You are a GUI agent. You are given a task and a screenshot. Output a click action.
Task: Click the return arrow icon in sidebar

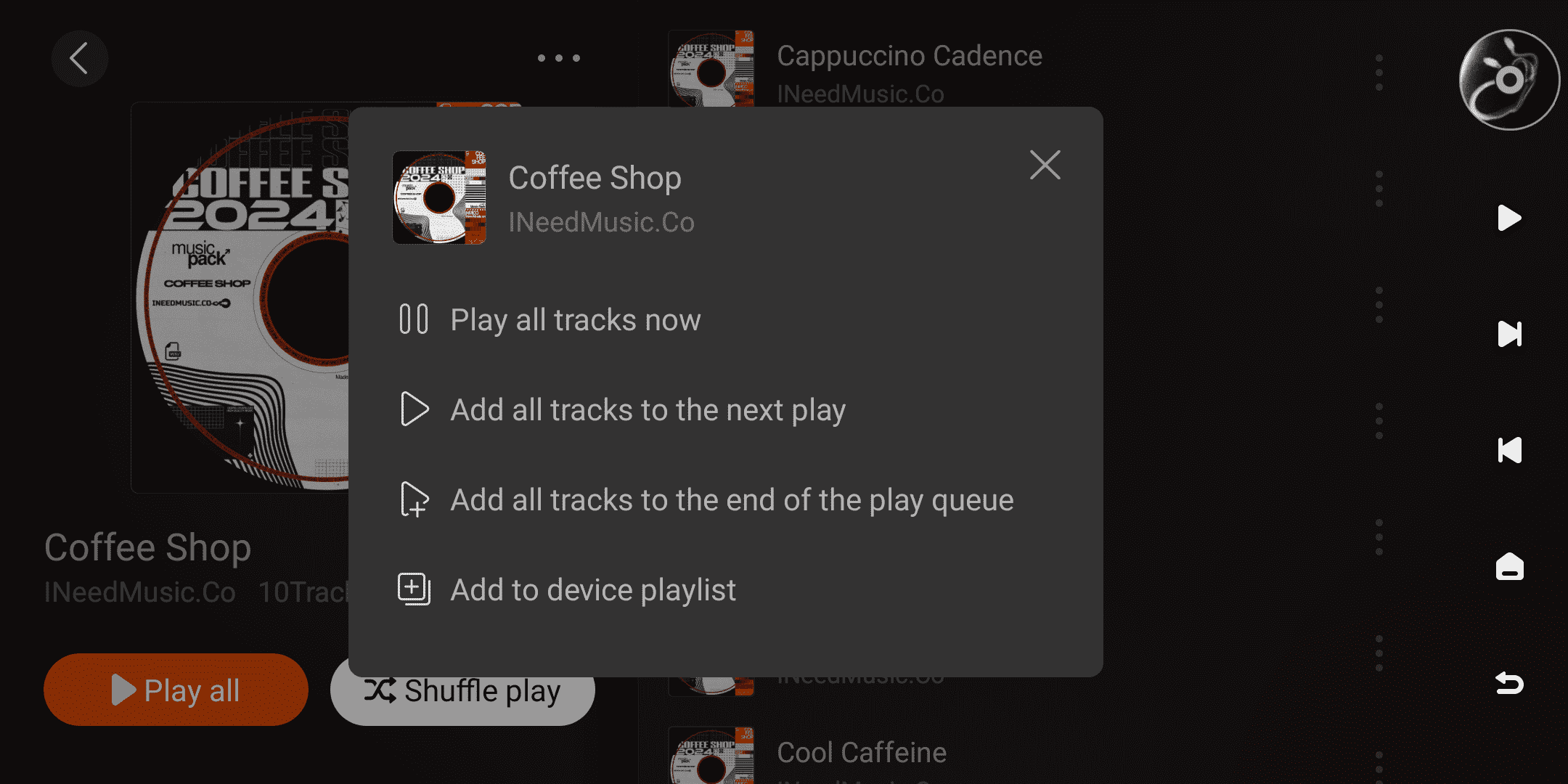pos(1509,682)
